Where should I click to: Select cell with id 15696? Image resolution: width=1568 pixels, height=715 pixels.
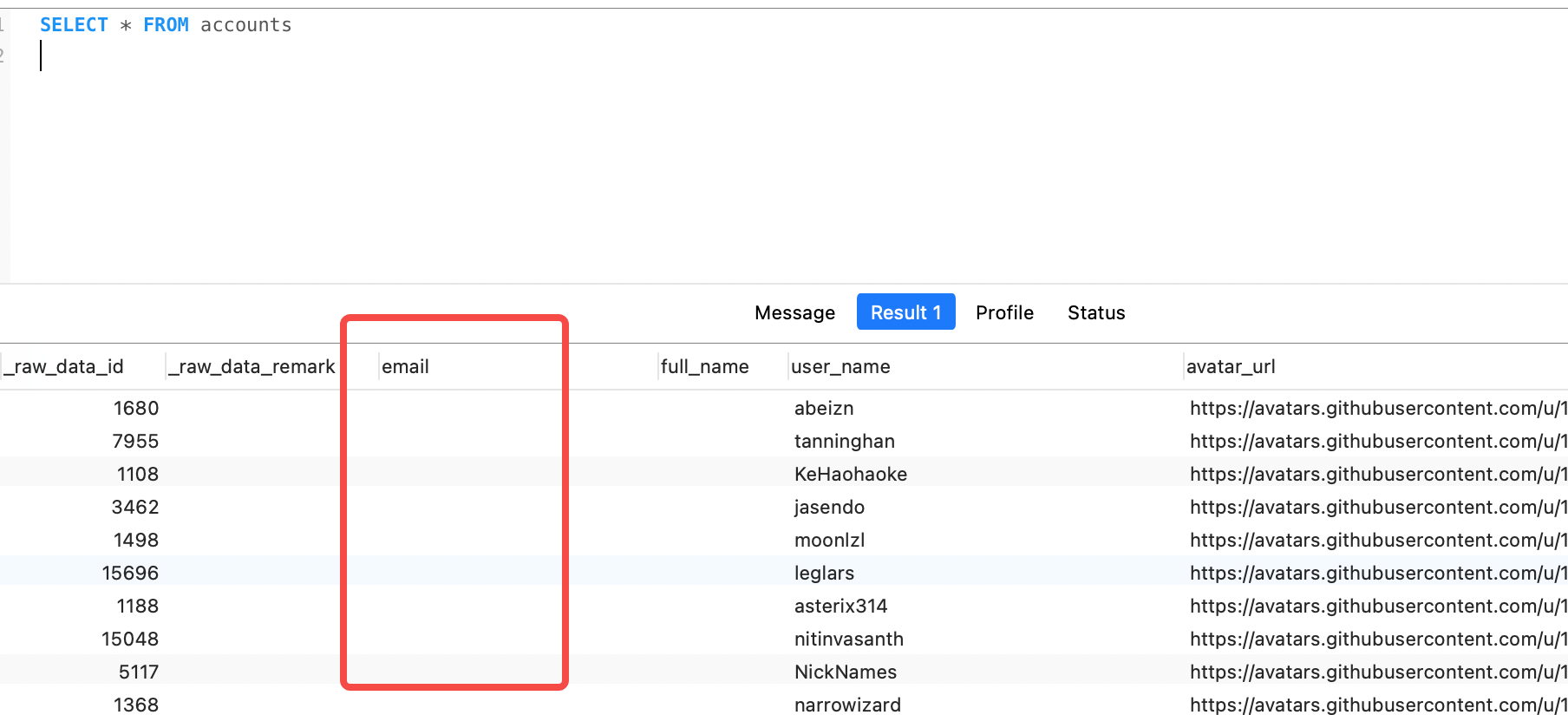[130, 573]
